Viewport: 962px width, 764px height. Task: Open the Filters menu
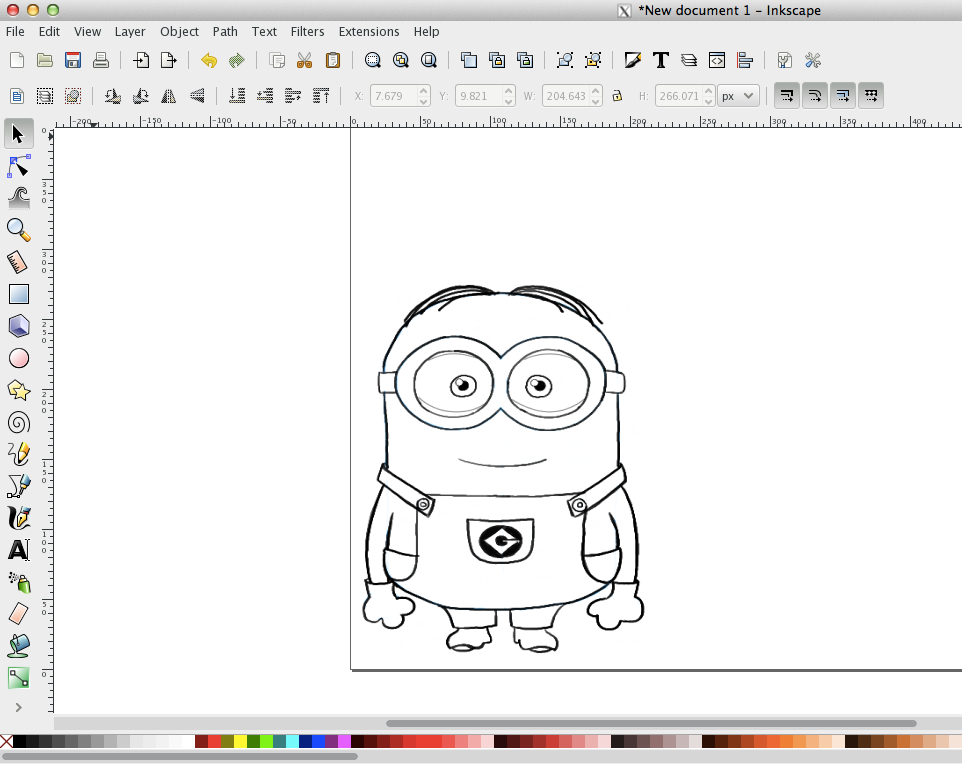pyautogui.click(x=307, y=31)
